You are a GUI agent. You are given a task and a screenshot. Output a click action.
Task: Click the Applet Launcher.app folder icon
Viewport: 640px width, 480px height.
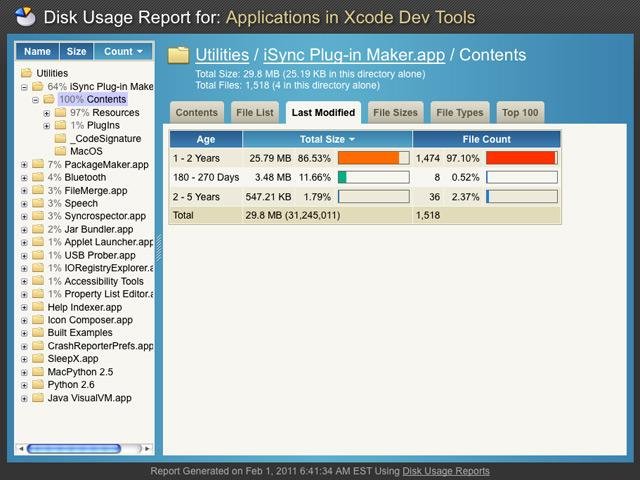coord(38,242)
